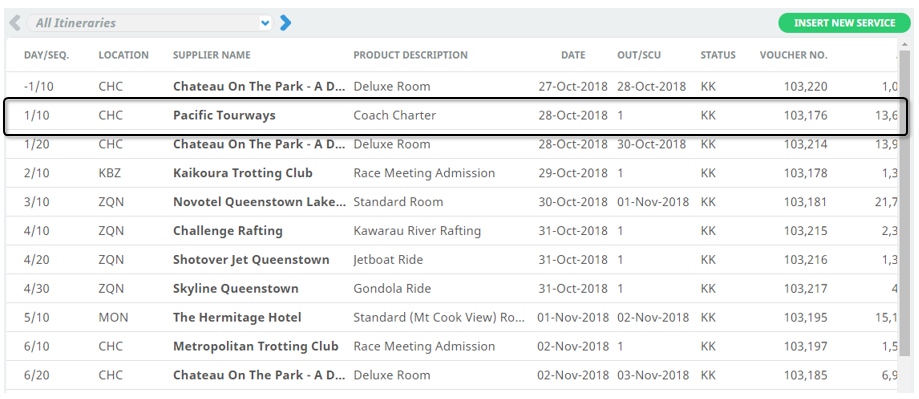Click voucher number 103,220
919x399 pixels.
pyautogui.click(x=805, y=87)
